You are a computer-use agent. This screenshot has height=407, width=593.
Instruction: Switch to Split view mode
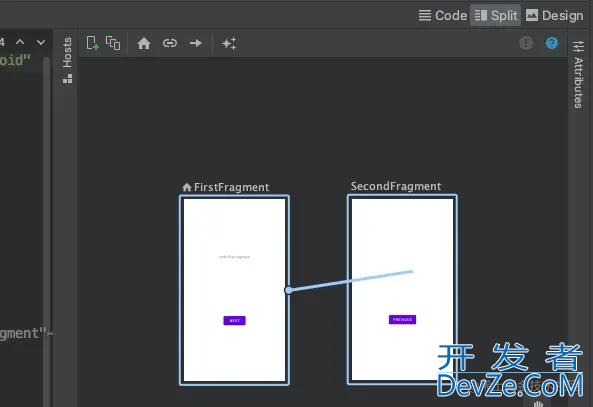click(495, 16)
